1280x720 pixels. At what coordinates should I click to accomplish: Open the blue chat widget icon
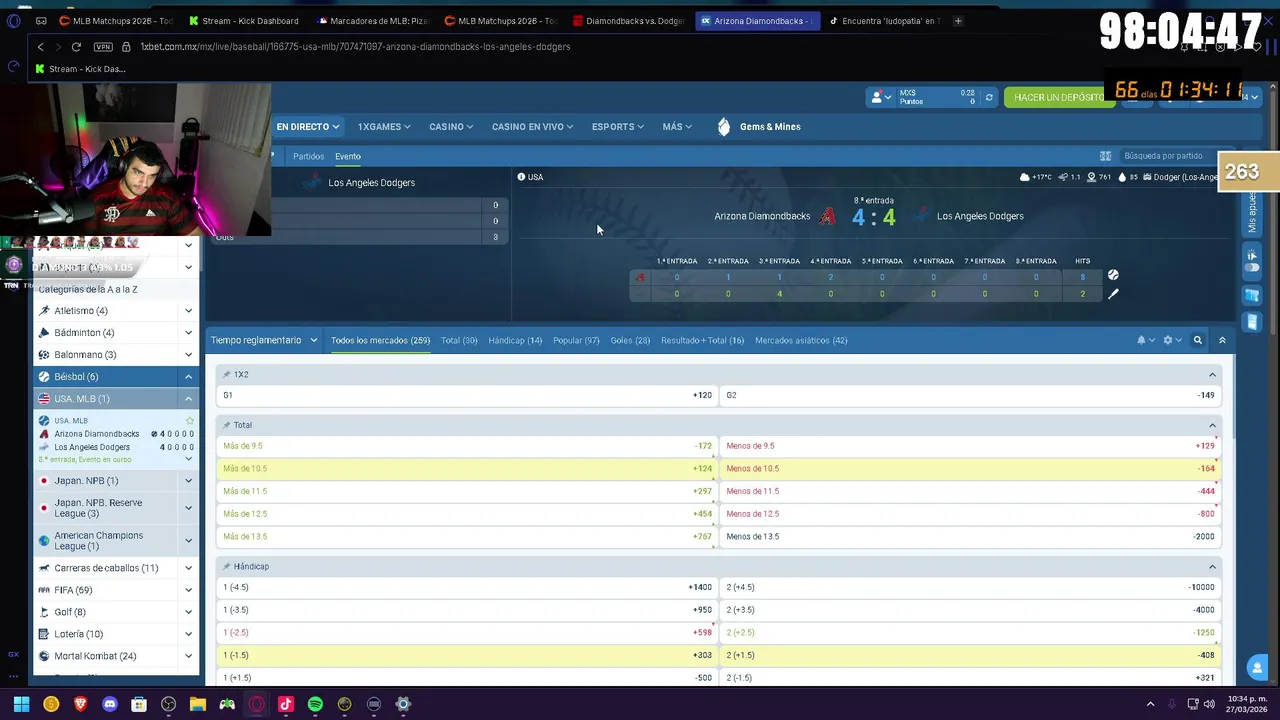point(1257,667)
